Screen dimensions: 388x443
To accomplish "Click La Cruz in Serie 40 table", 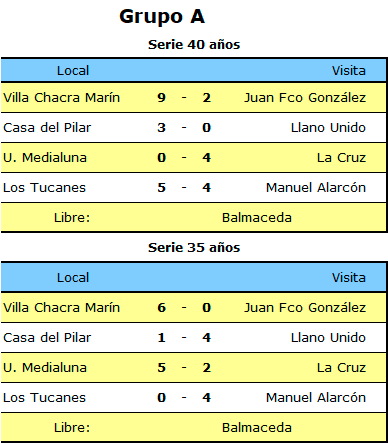I will [x=341, y=158].
